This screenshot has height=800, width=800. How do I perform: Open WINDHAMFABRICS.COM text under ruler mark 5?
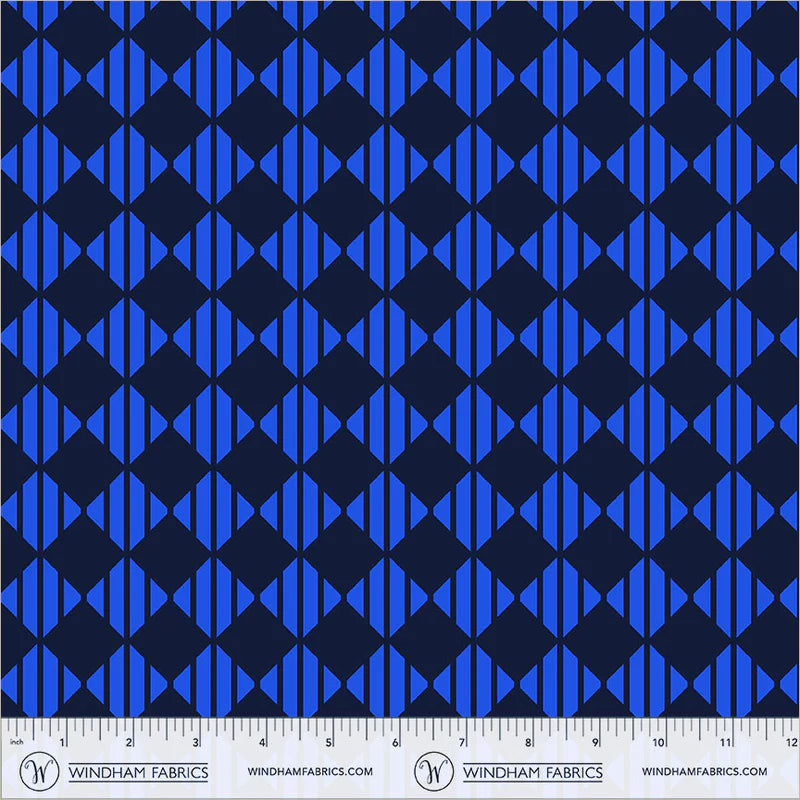[x=310, y=771]
